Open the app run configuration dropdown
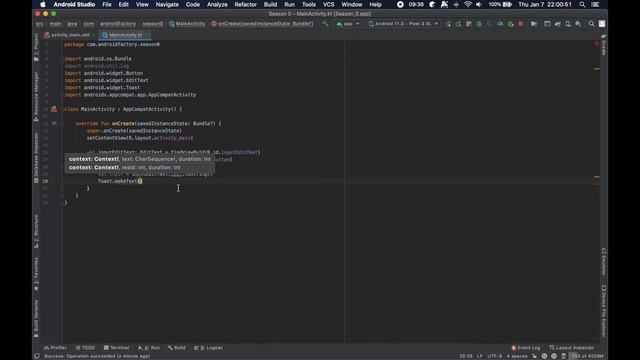640x360 pixels. tap(348, 24)
